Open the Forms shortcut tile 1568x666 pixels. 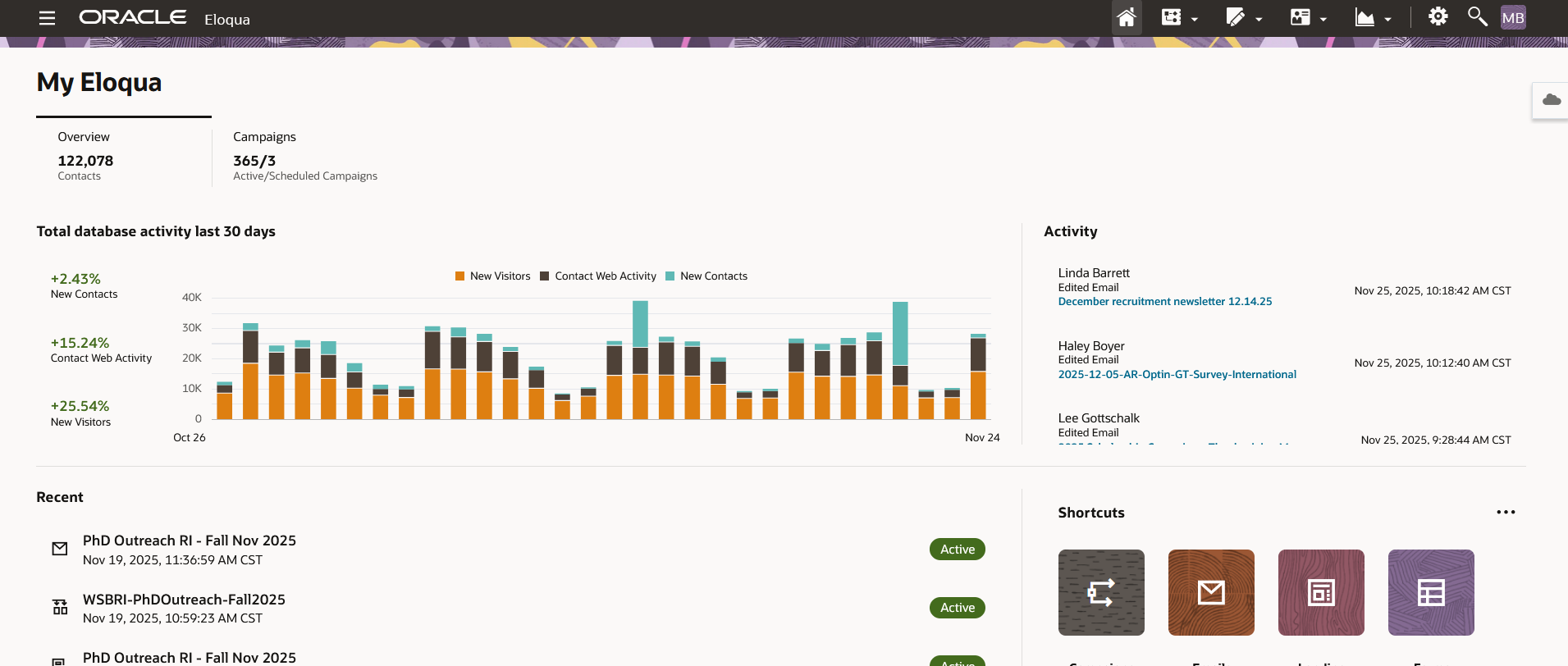coord(1430,592)
